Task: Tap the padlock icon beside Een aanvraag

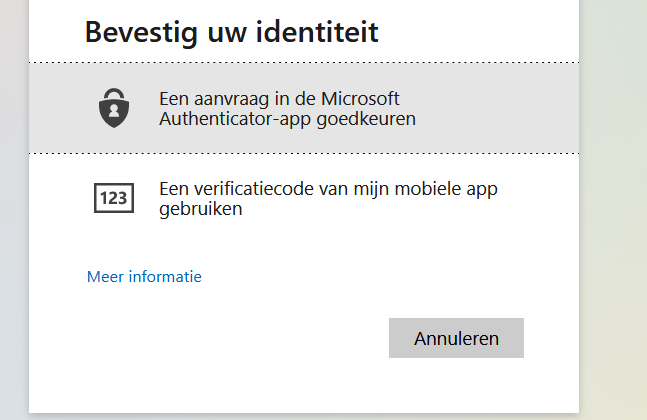Action: pos(114,107)
